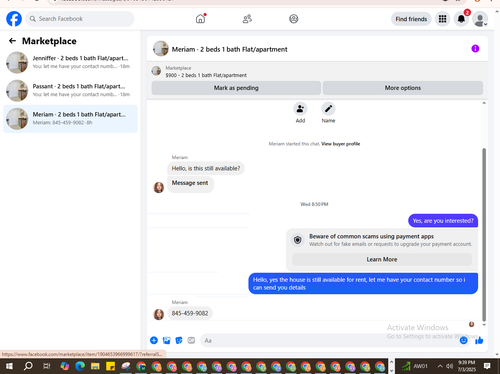Open View buyer profile link
The width and height of the screenshot is (500, 374).
340,144
